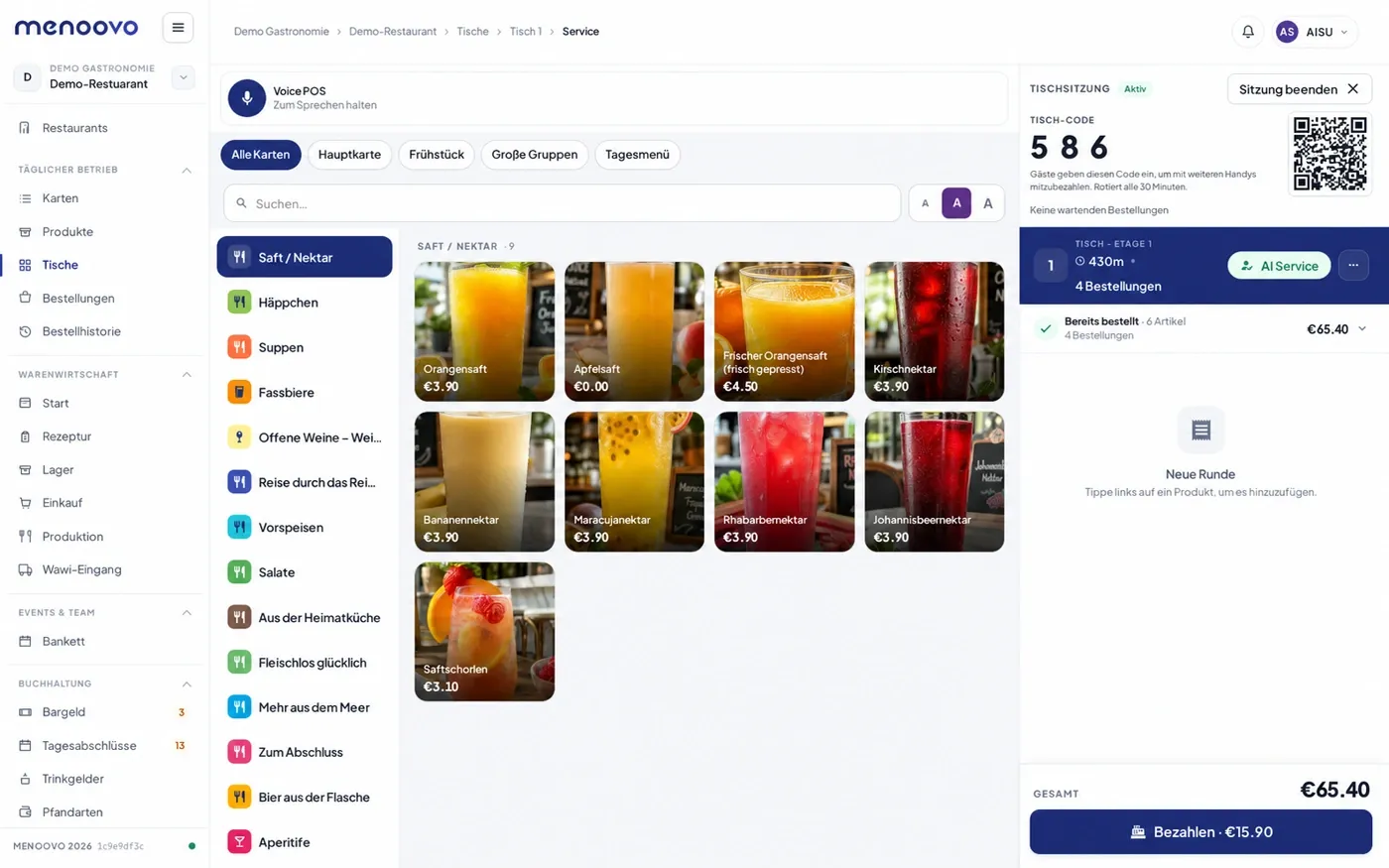
Task: Select the Aperitife cocktail category icon
Action: pos(239,842)
